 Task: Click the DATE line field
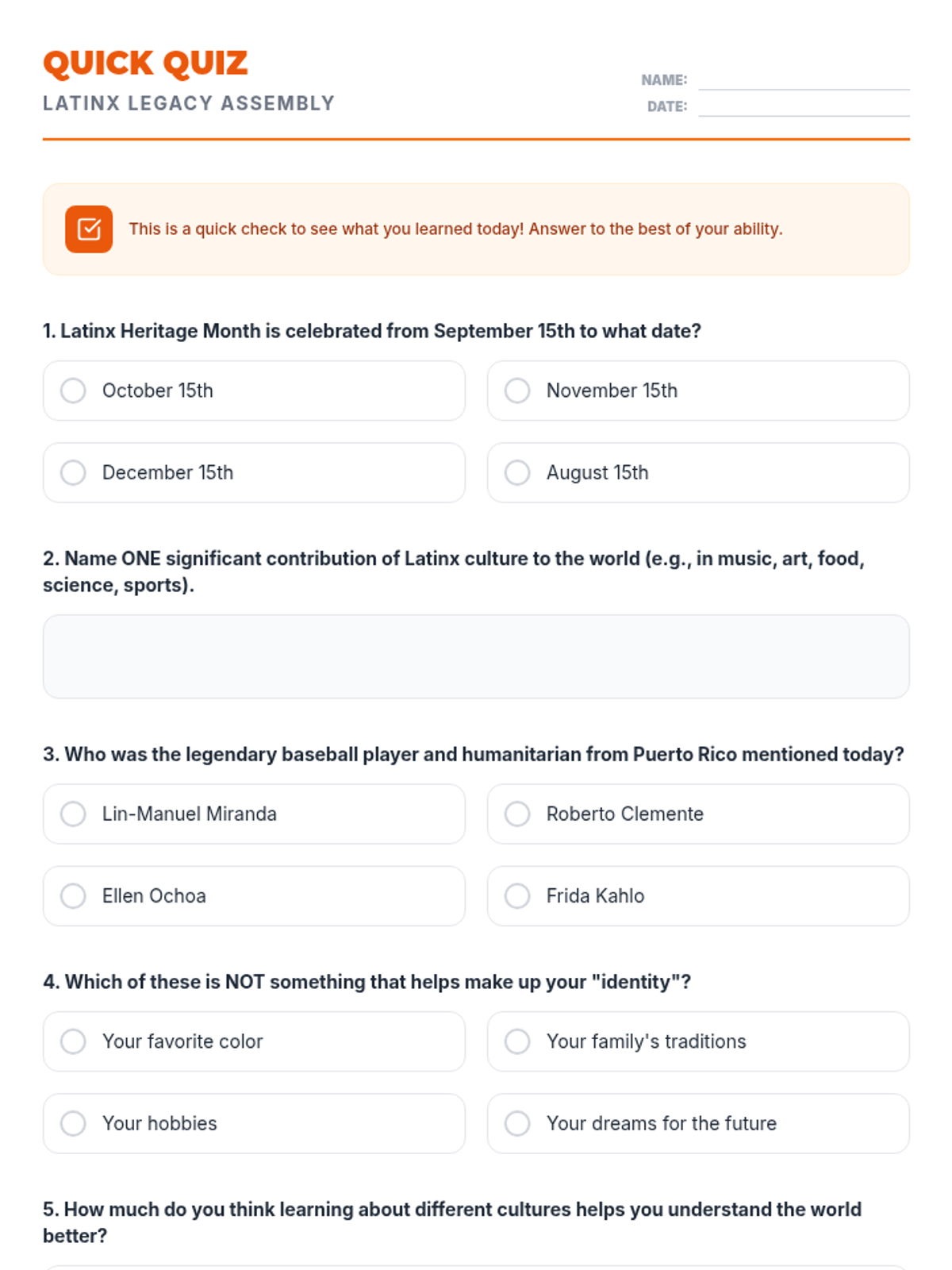coord(803,107)
